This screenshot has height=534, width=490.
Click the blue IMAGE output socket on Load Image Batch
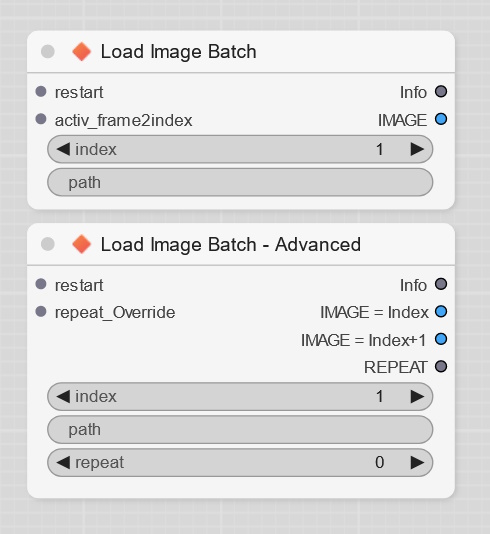click(x=441, y=119)
